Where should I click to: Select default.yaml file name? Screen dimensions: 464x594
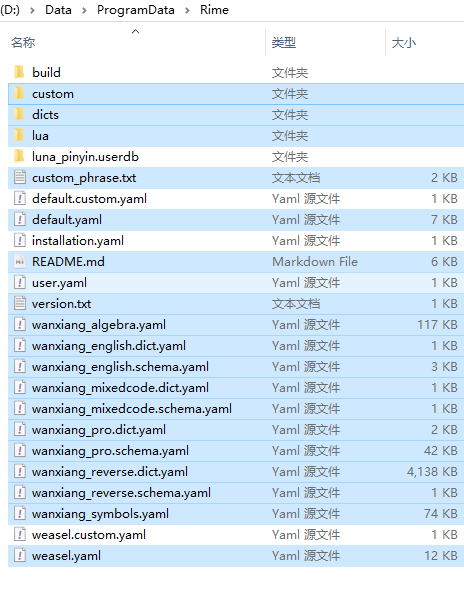pyautogui.click(x=67, y=220)
